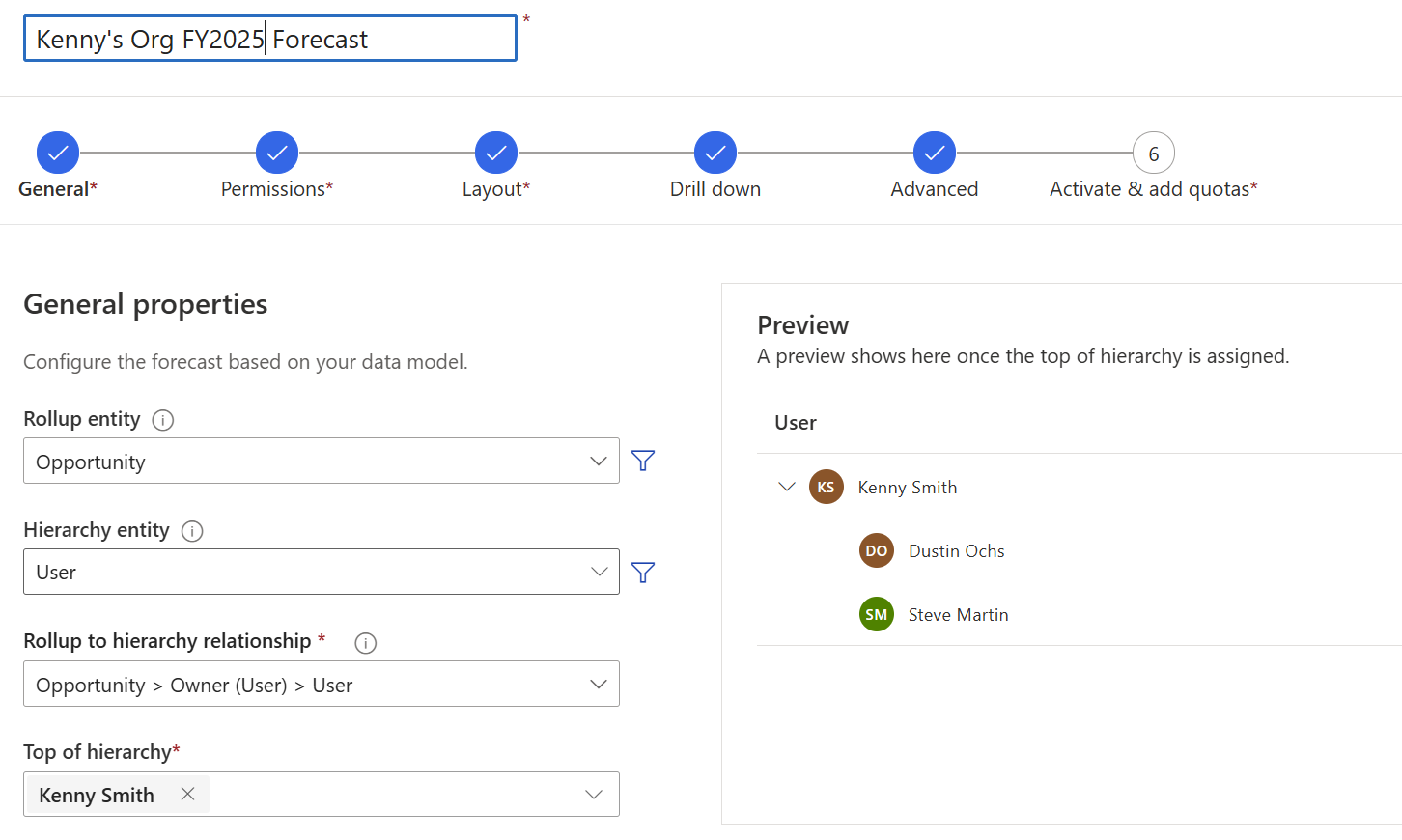Image resolution: width=1402 pixels, height=840 pixels.
Task: Click Steve Martin's SM avatar
Action: coord(876,614)
